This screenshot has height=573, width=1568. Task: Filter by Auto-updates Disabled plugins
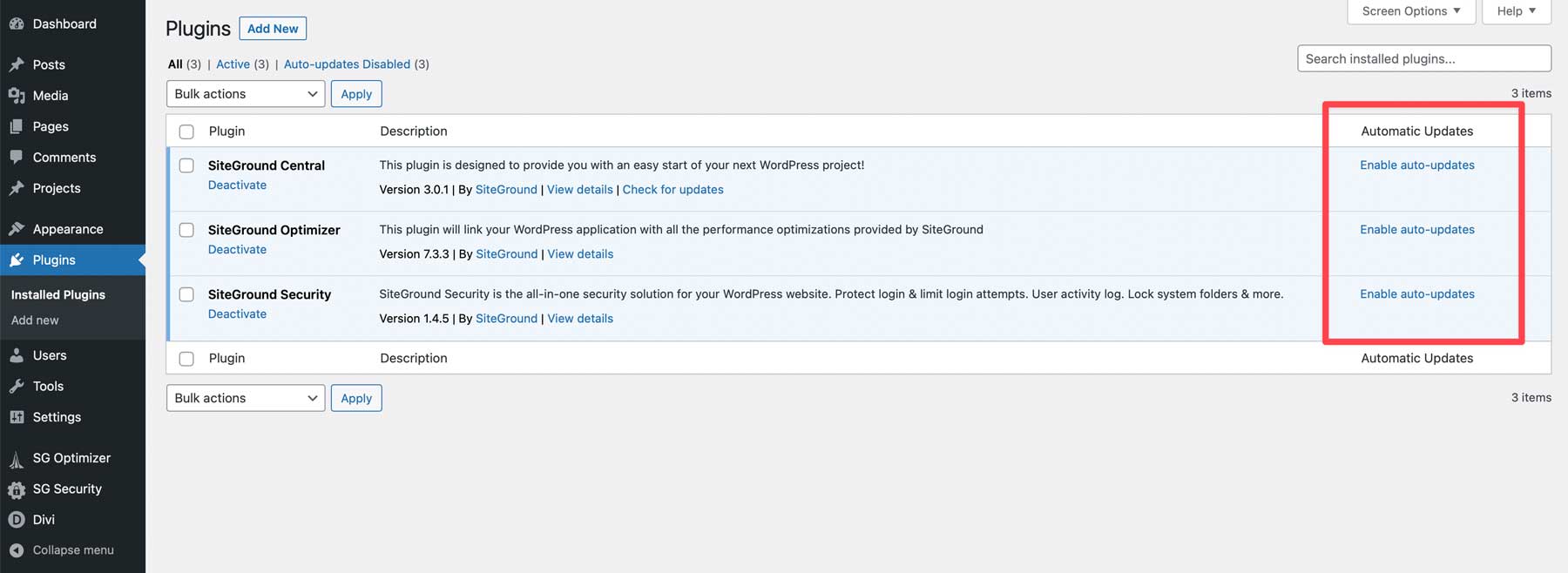(x=347, y=64)
